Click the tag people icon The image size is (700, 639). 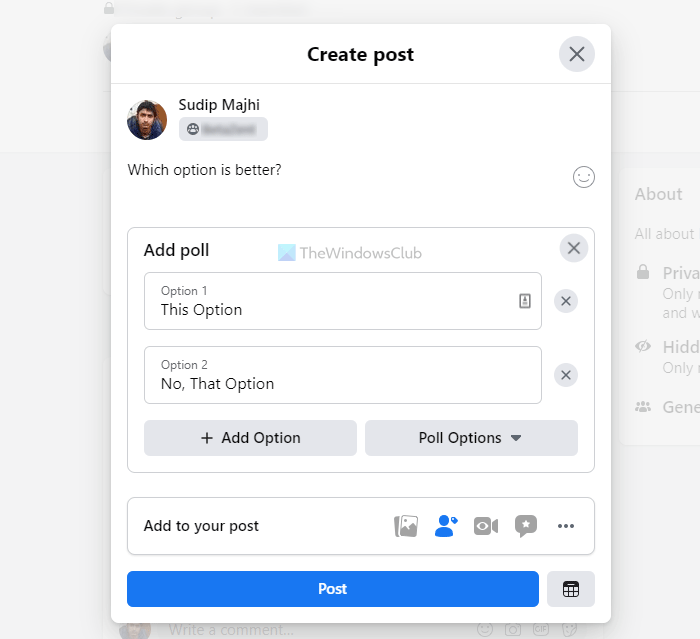(x=446, y=526)
